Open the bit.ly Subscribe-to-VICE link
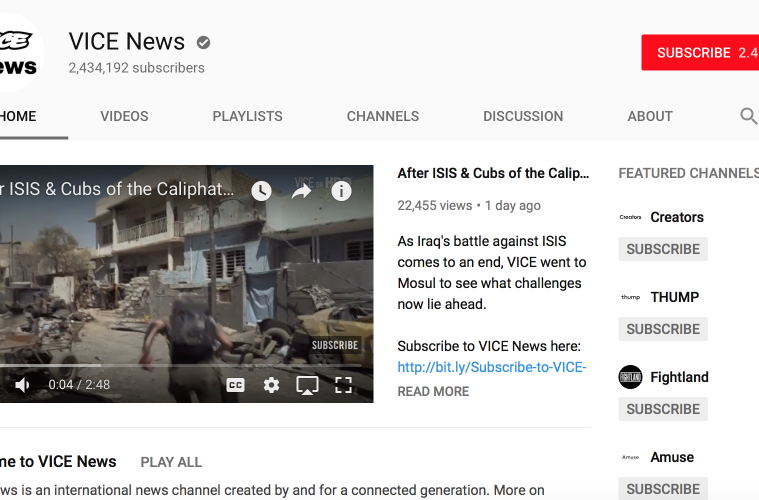This screenshot has height=500, width=759. (x=492, y=367)
